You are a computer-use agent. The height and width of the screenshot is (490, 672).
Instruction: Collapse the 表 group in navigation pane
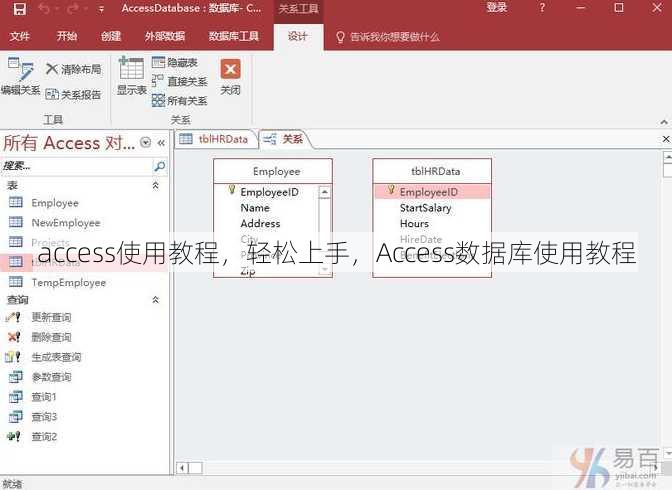click(x=156, y=185)
